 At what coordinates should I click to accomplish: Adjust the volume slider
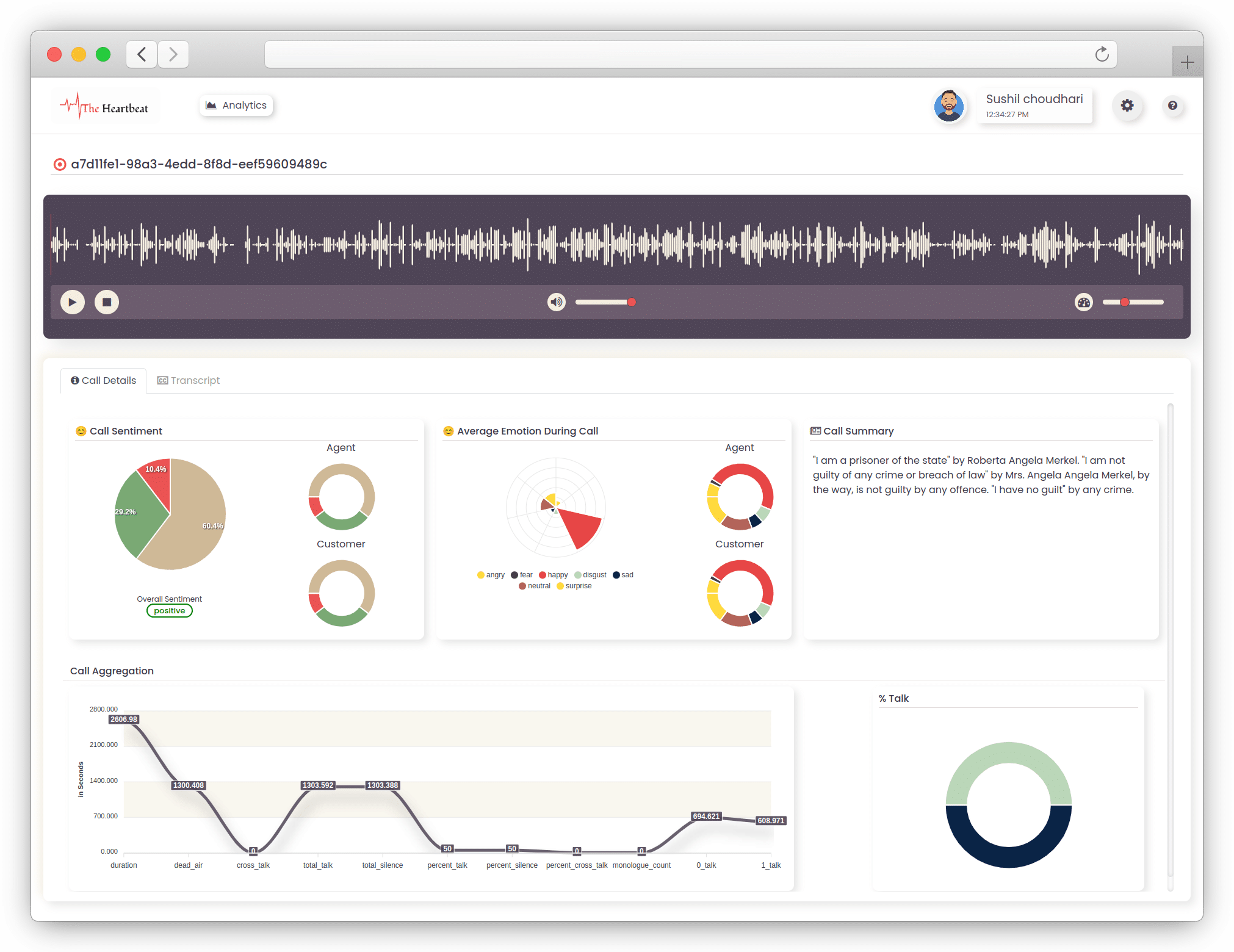coord(605,301)
